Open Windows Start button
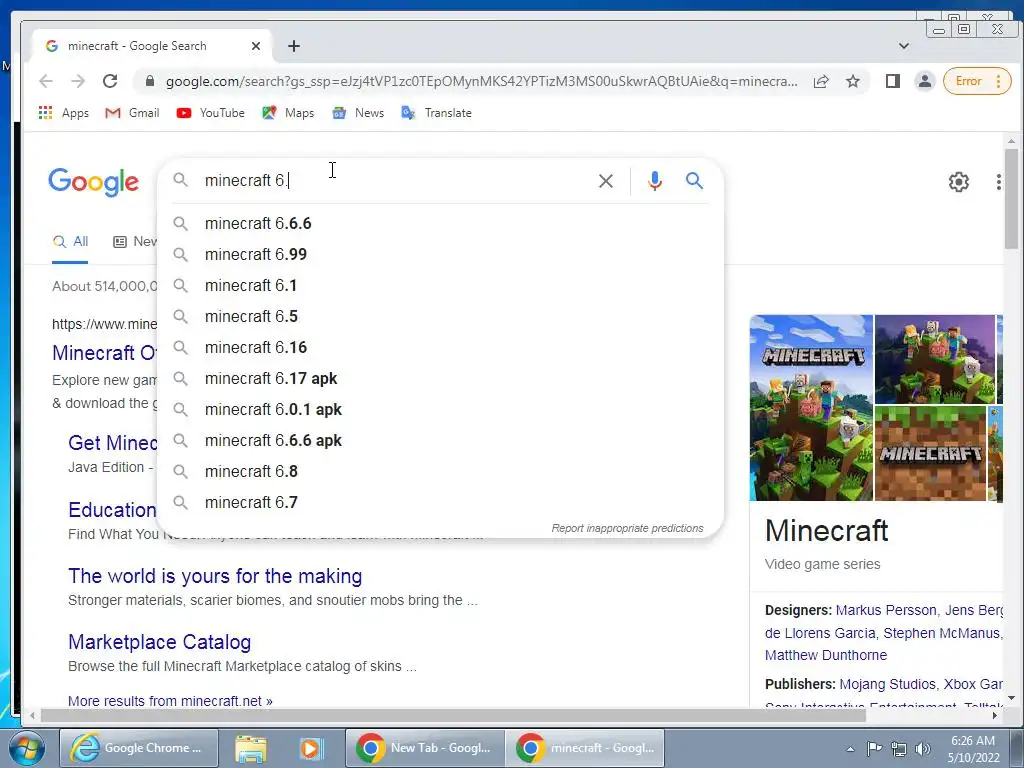1024x768 pixels. pos(25,748)
